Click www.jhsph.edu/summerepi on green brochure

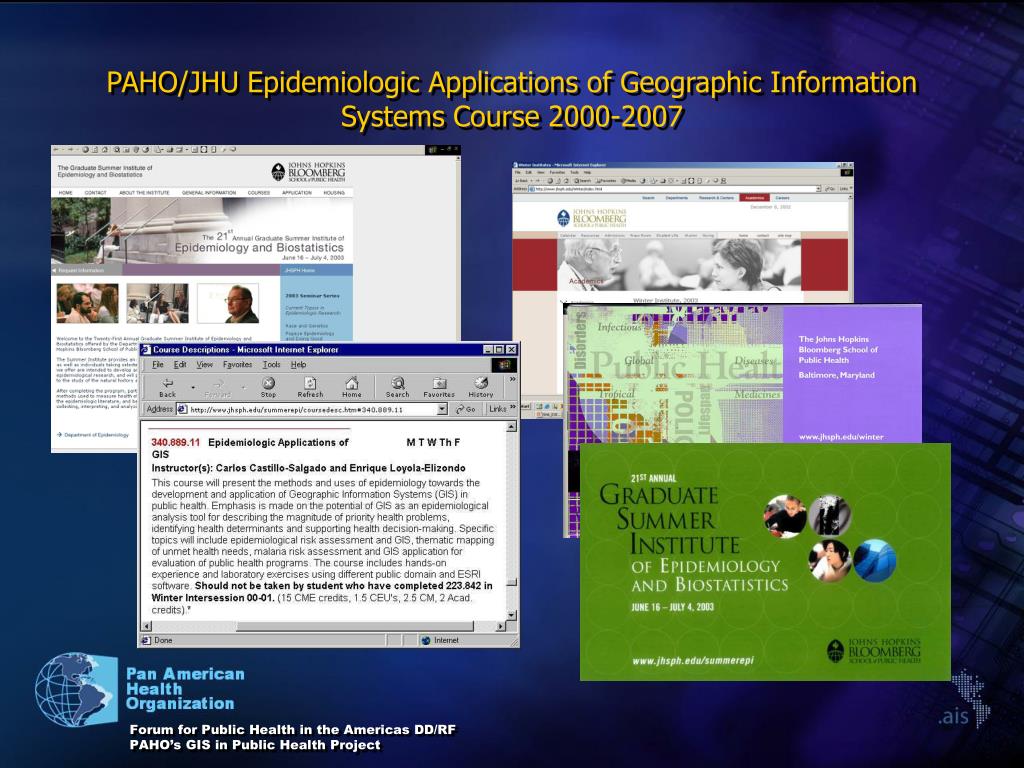click(x=692, y=661)
